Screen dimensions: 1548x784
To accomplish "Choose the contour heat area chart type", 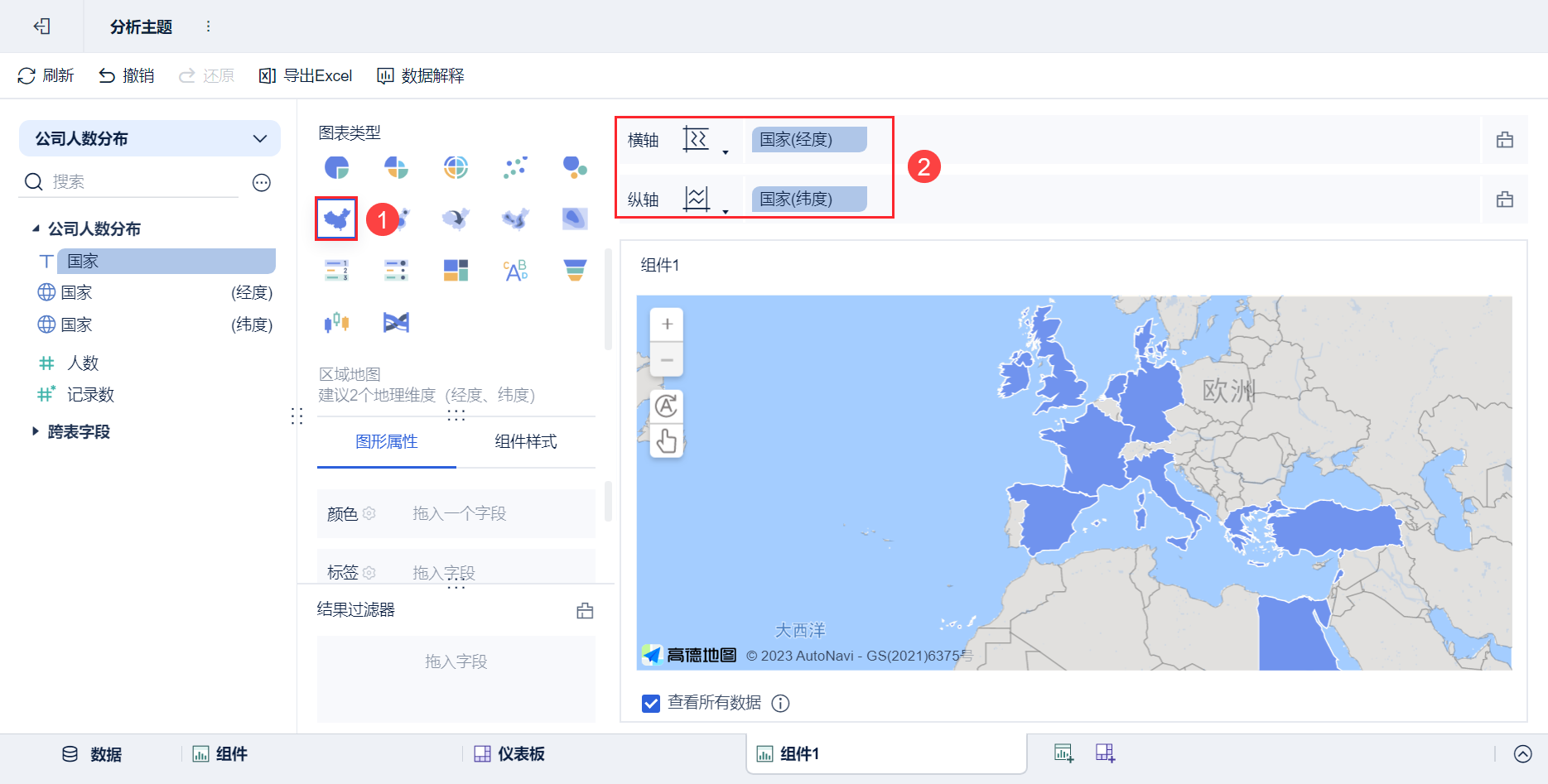I will 575,219.
